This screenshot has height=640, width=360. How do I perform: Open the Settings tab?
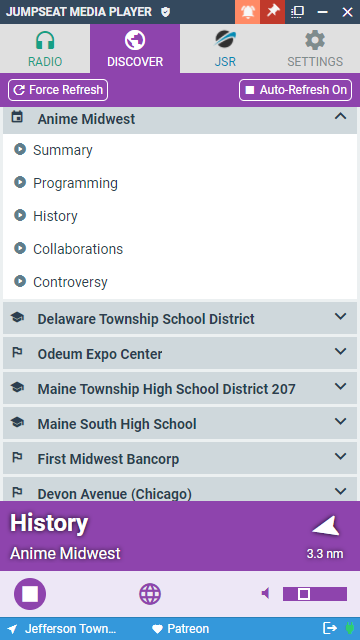click(x=315, y=49)
